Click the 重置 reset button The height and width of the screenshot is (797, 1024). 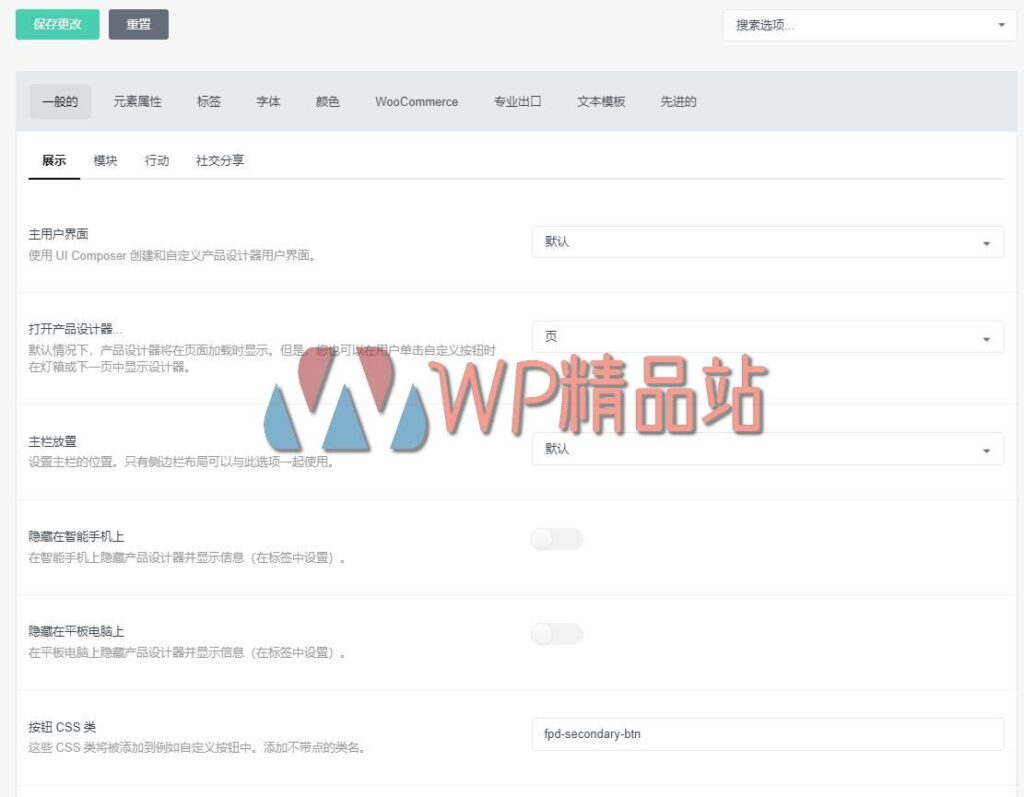click(138, 24)
